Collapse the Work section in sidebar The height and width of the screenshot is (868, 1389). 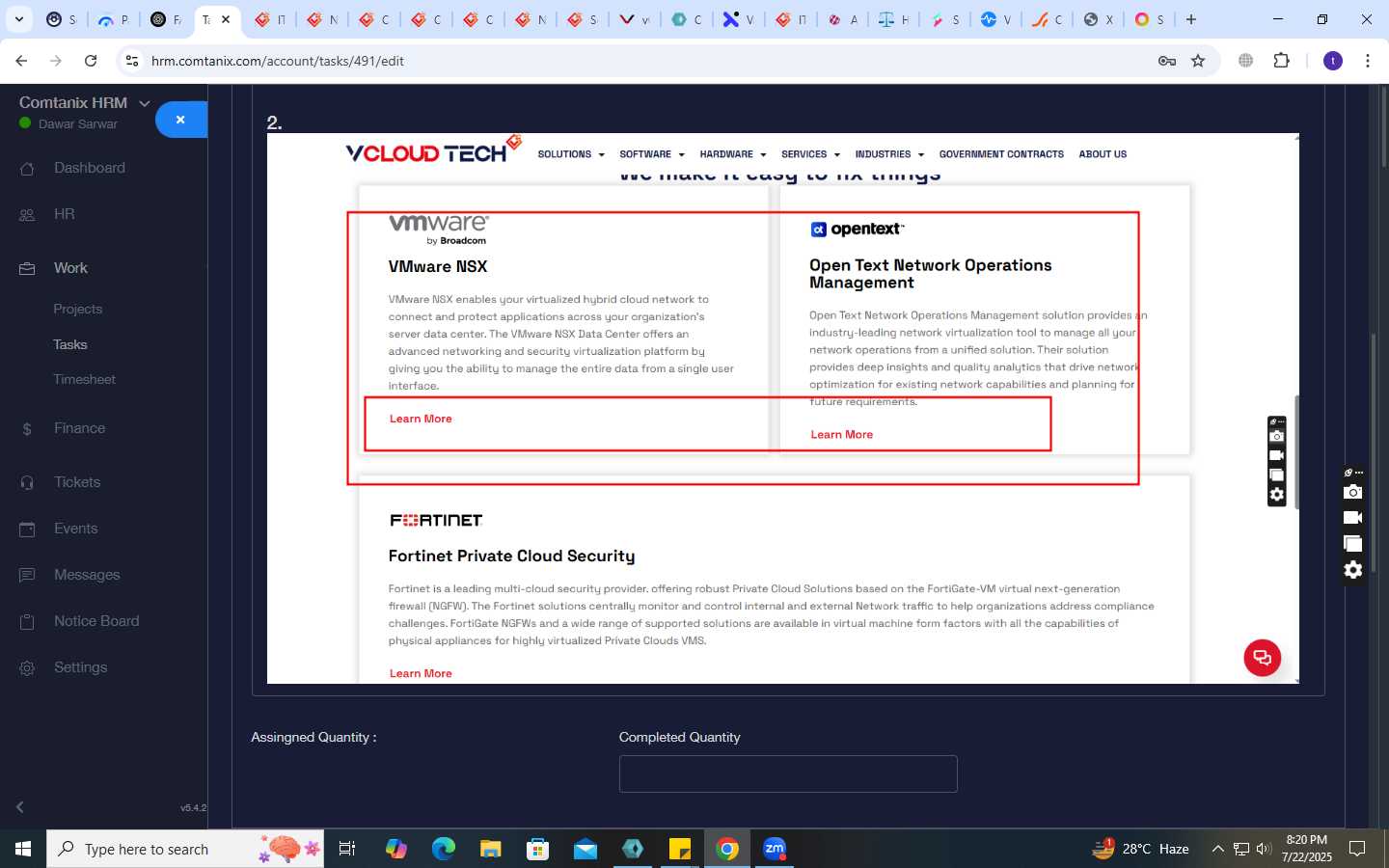(x=70, y=268)
